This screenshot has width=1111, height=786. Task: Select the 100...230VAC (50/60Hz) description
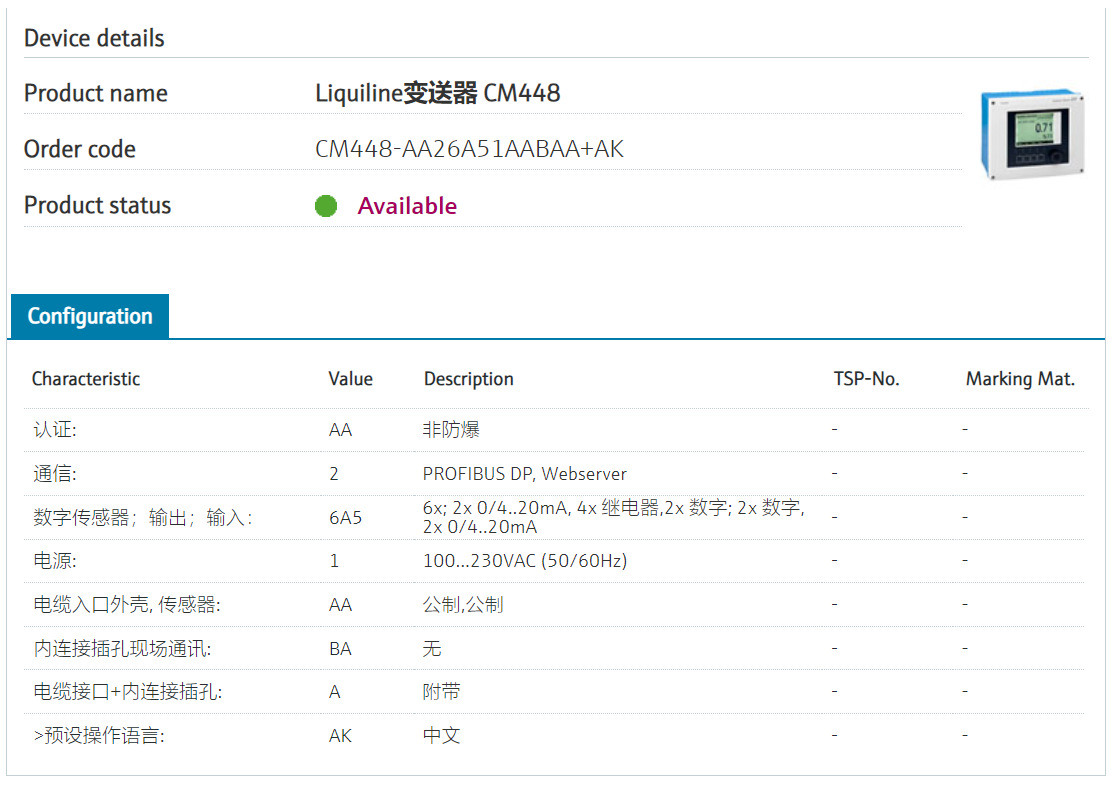525,561
